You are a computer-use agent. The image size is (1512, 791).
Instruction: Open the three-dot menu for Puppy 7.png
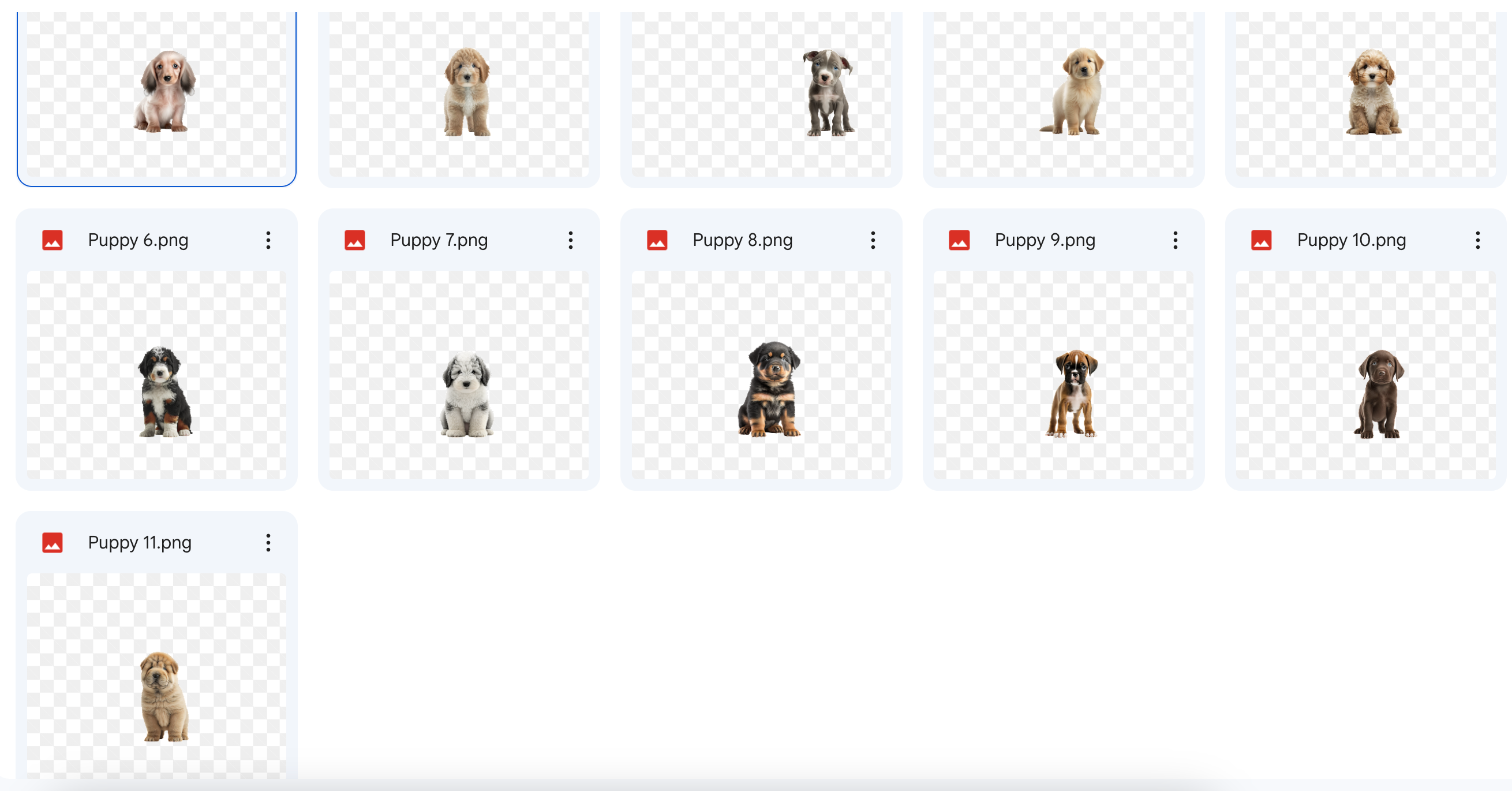coord(571,240)
